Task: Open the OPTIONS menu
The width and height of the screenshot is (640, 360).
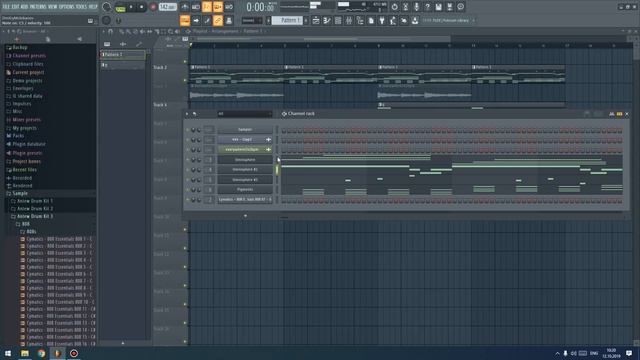Action: click(67, 7)
